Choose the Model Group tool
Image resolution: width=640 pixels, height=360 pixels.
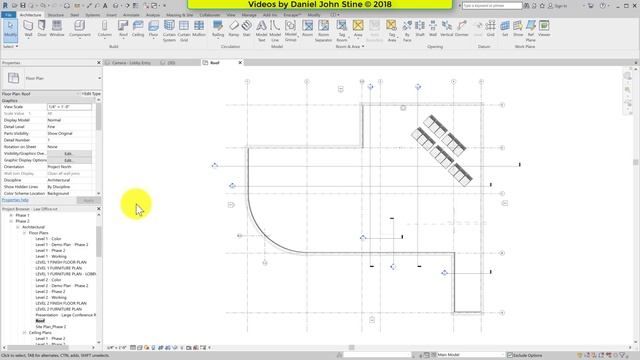[x=291, y=31]
